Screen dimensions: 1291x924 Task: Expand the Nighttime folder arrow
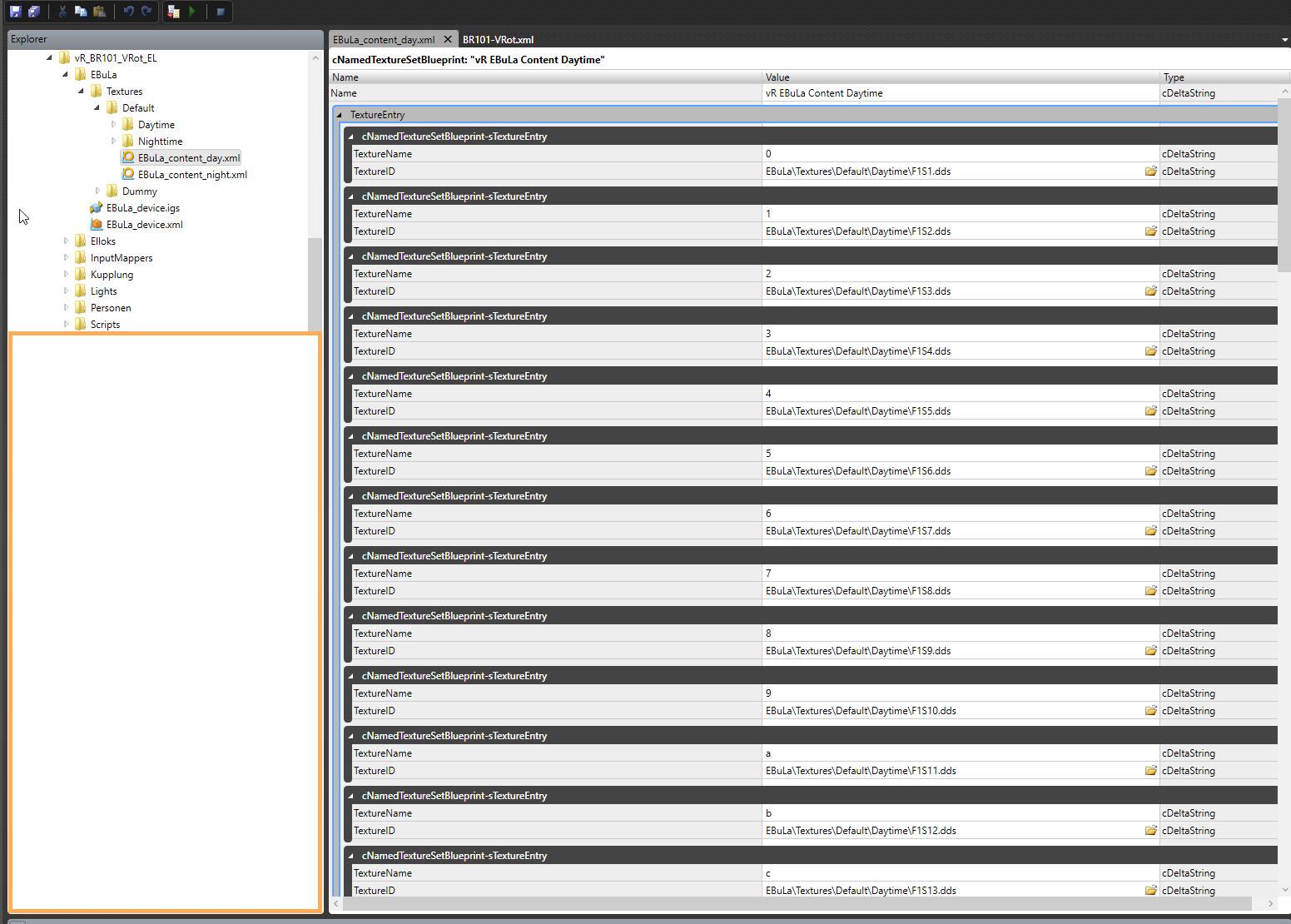tap(113, 142)
